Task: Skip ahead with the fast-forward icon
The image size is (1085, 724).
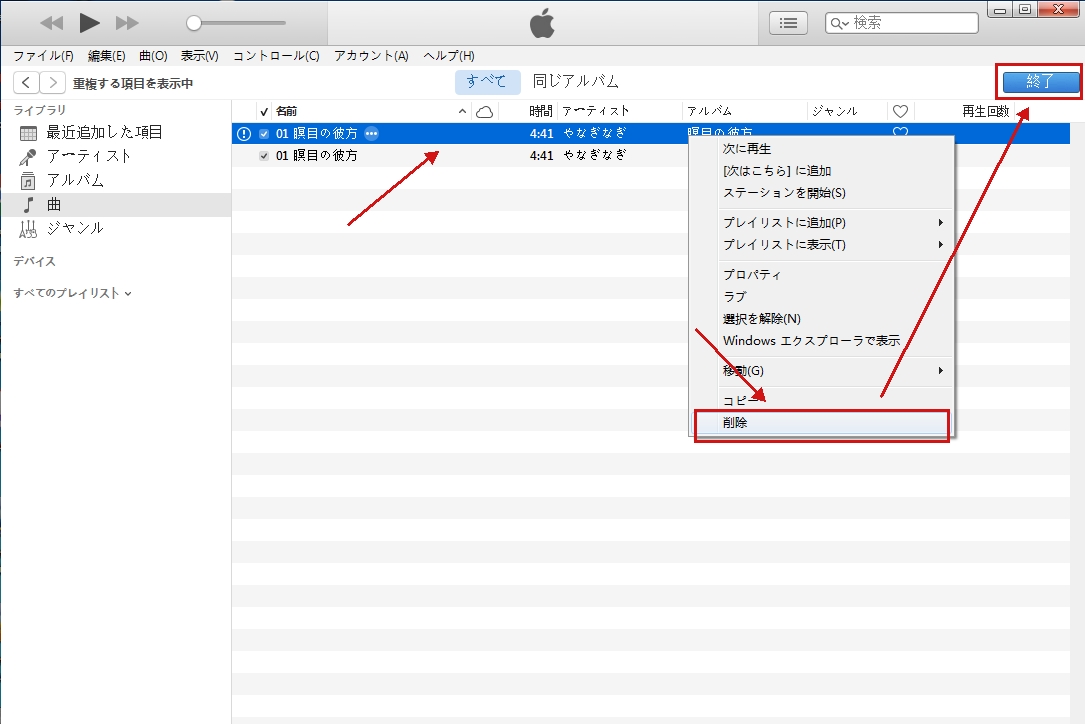Action: click(x=127, y=24)
